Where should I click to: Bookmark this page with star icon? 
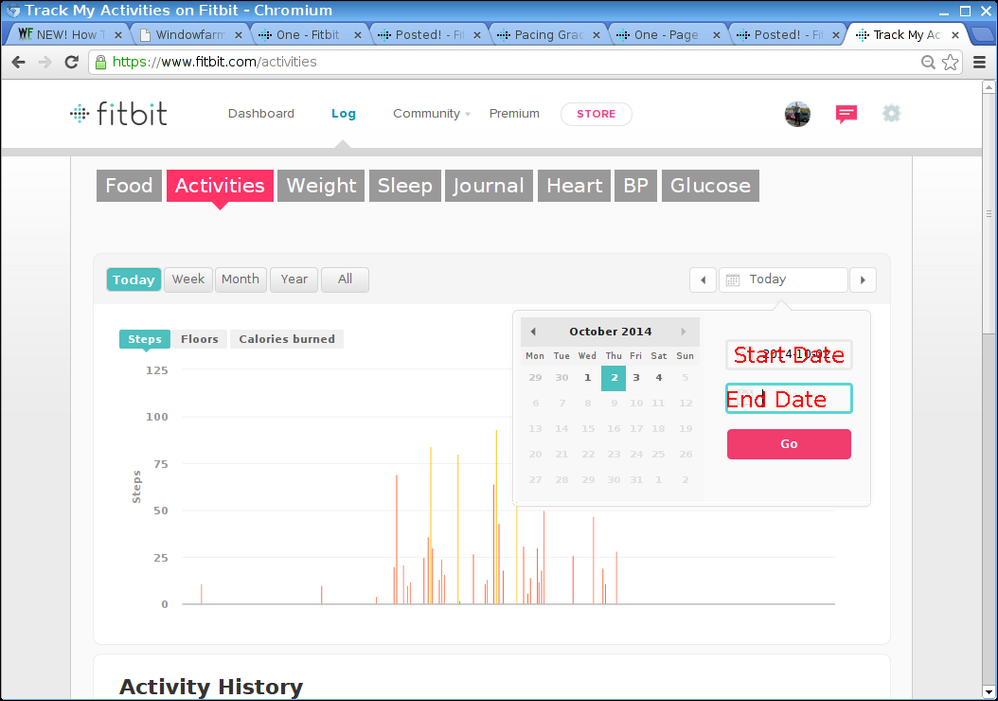tap(950, 62)
